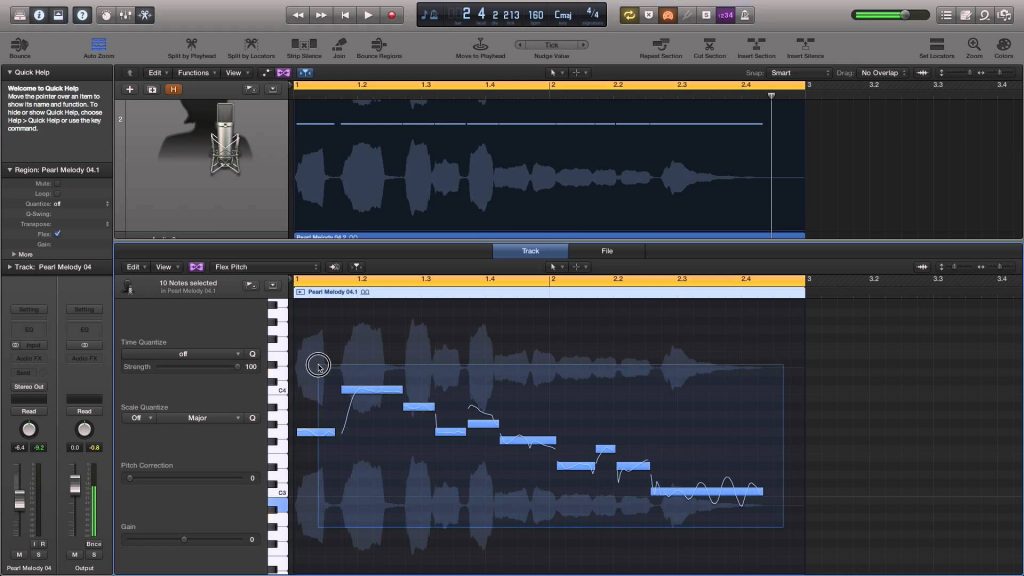
Task: Toggle the Replace mode button
Action: pos(648,14)
